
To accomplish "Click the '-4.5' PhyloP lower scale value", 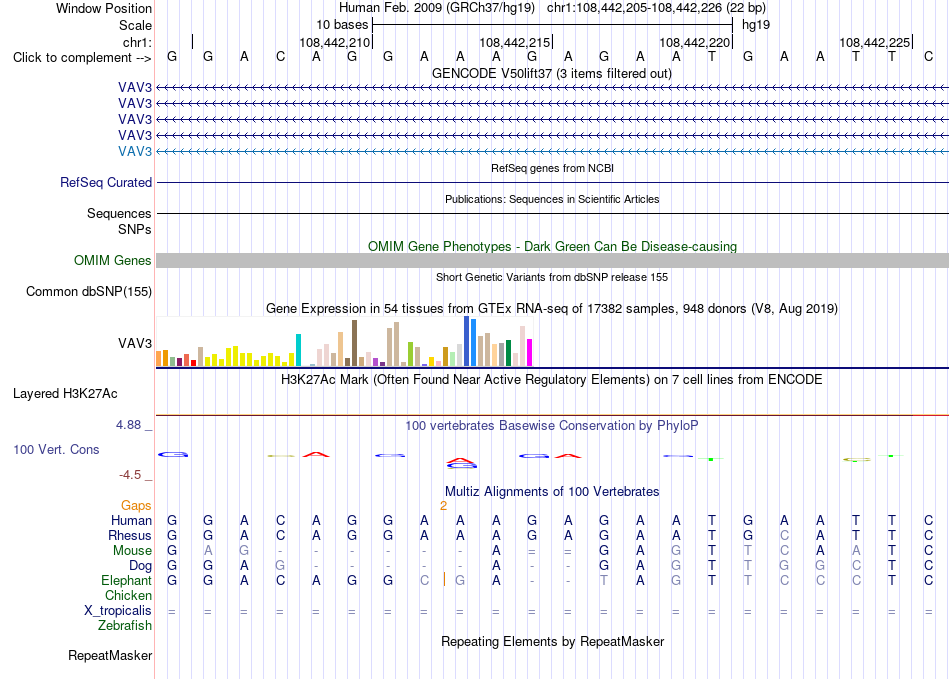I will [130, 475].
